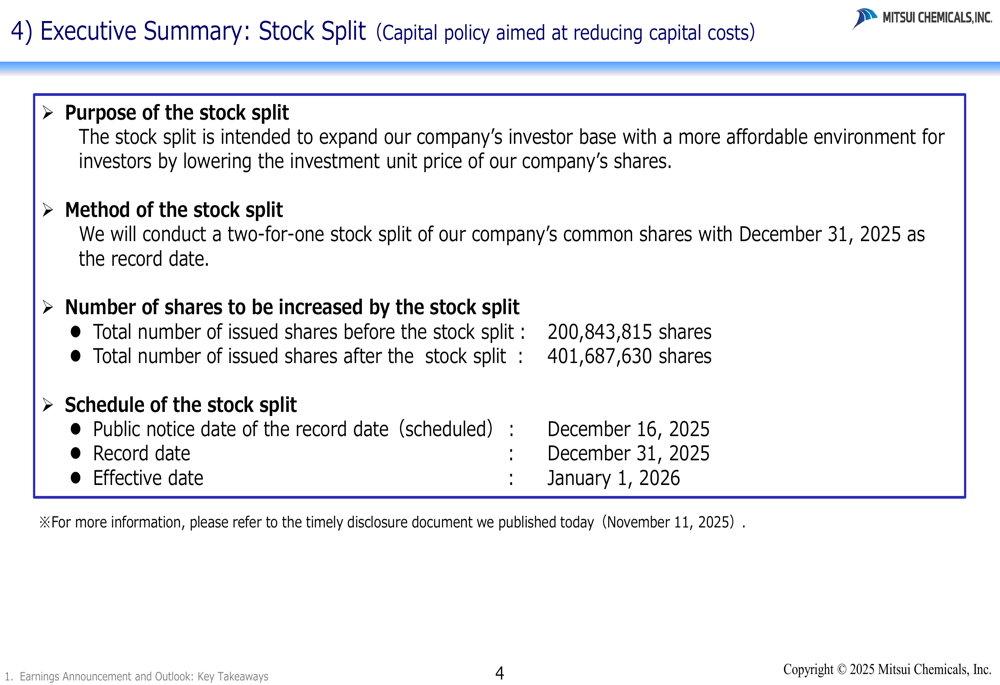Viewport: 1000px width, 685px height.
Task: Click the 'Purpose of the stock split' heading
Action: click(x=176, y=113)
